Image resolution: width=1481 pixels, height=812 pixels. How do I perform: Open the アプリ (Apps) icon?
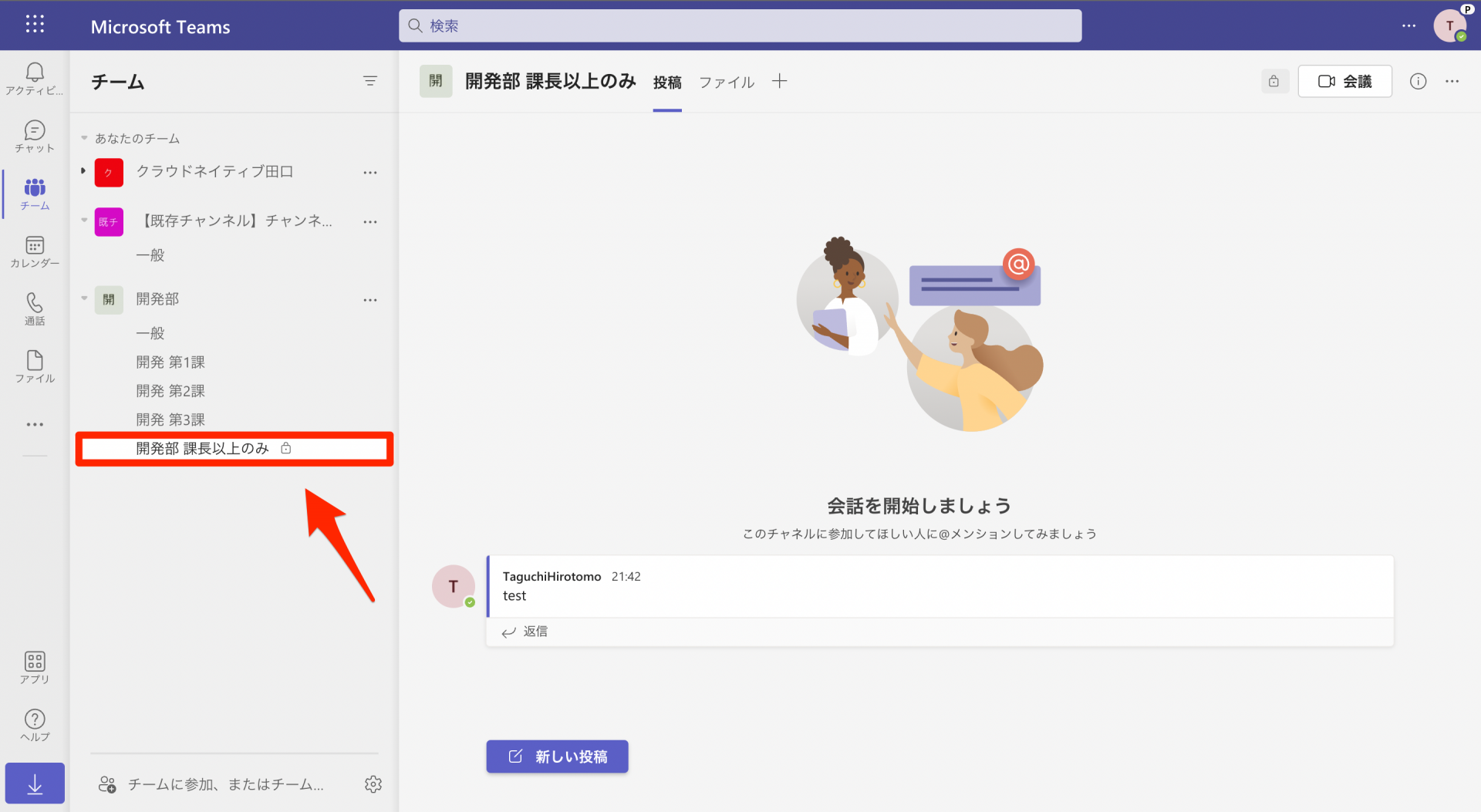click(x=34, y=666)
